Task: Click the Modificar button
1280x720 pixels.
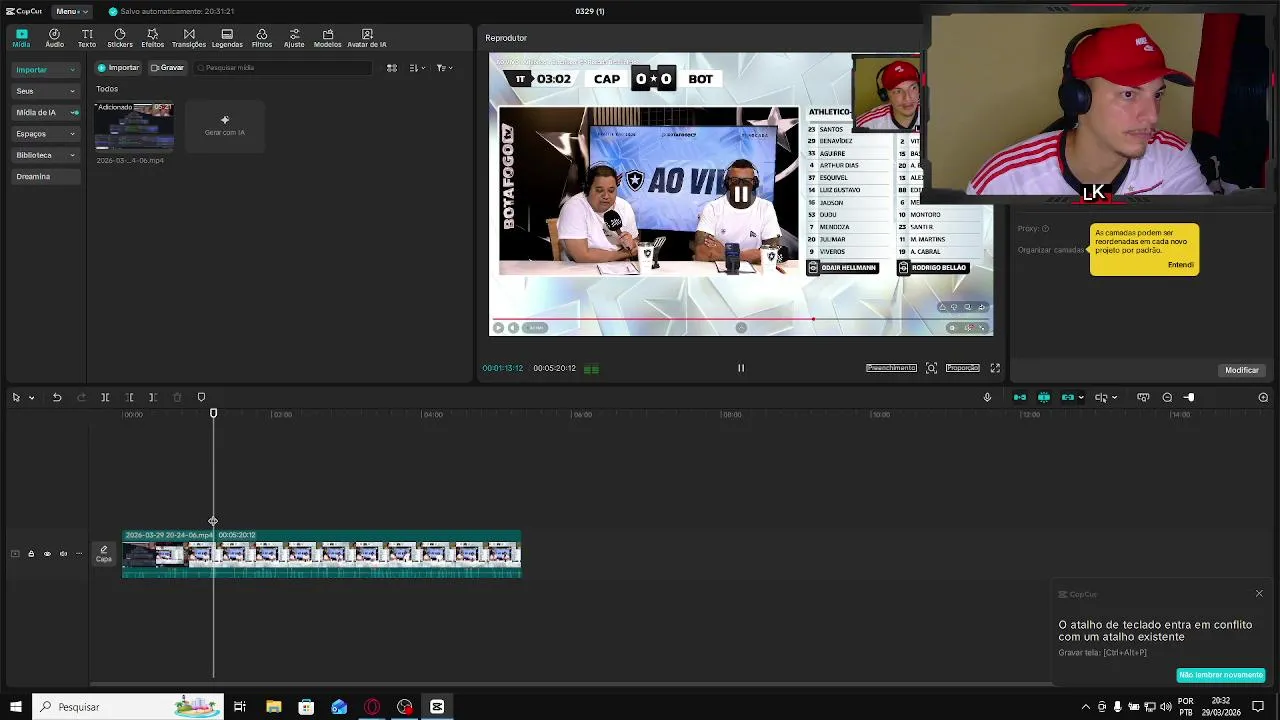Action: click(x=1242, y=370)
